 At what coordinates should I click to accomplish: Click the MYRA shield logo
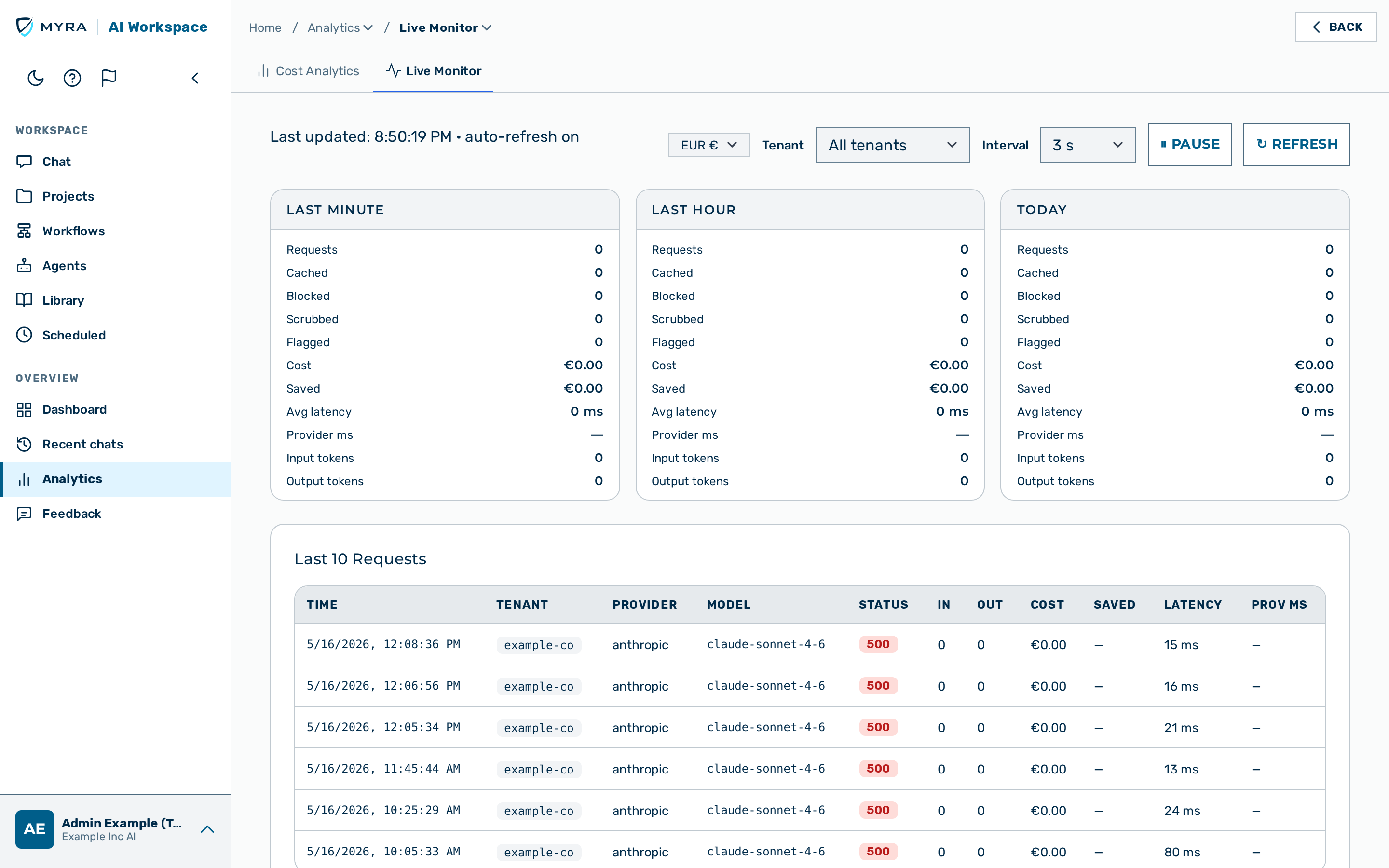coord(25,27)
